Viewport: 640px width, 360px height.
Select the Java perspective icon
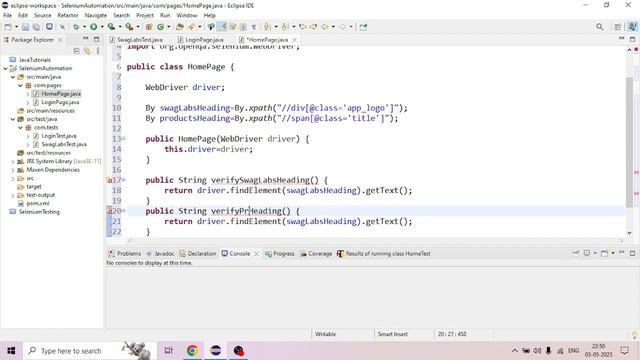point(632,27)
